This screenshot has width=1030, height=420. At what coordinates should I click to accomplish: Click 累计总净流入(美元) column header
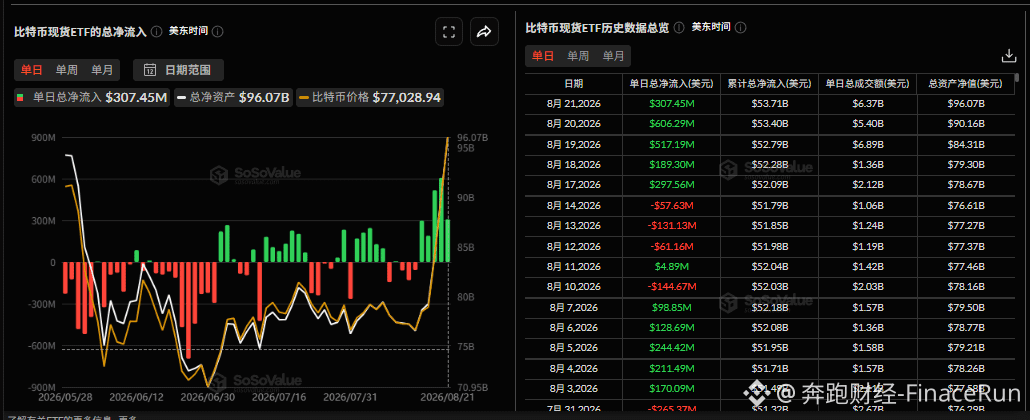pos(769,83)
